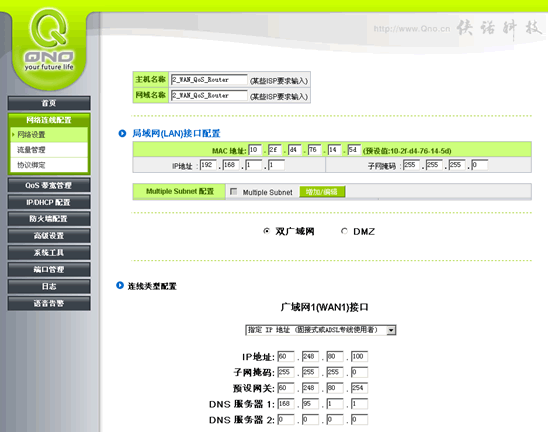This screenshot has width=549, height=433.
Task: Select the DMZ radio button
Action: (x=344, y=231)
